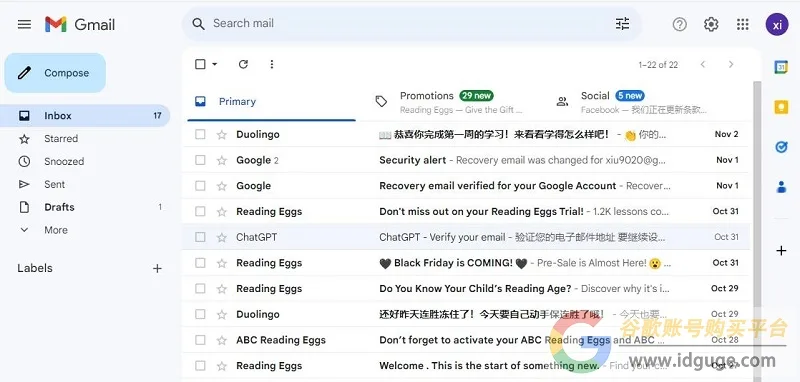Open Do You Know Your Child's Reading Age email
800x382 pixels.
pos(466,289)
